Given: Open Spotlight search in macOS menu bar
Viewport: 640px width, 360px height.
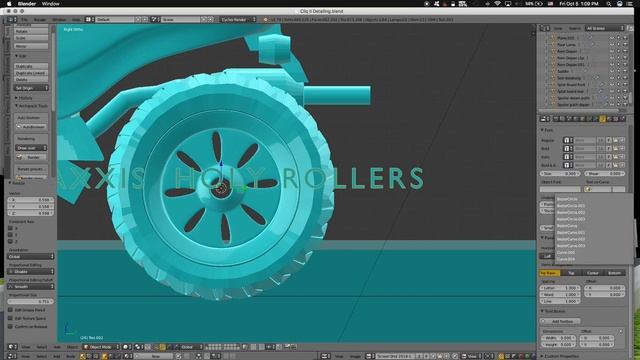Looking at the screenshot, I should 609,4.
